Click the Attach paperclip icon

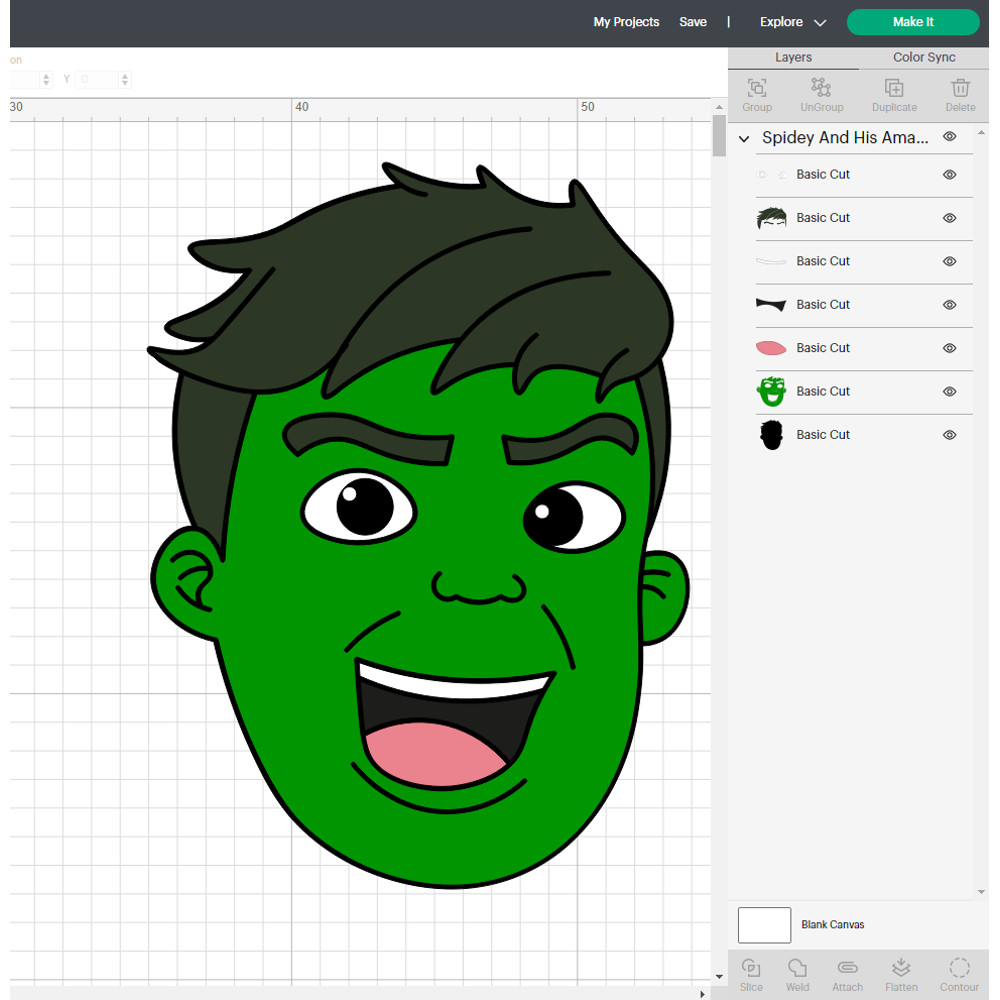tap(847, 968)
